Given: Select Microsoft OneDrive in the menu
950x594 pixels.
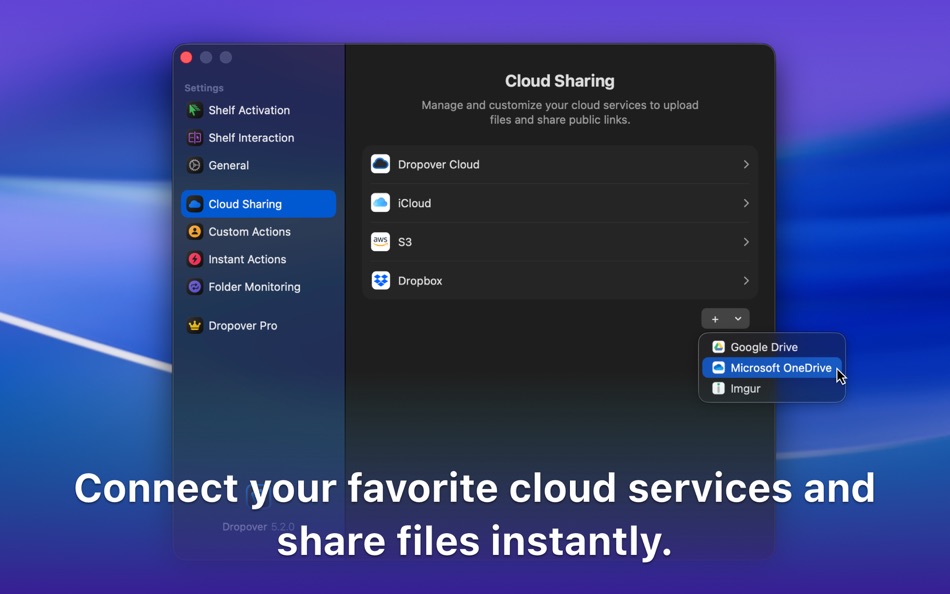Looking at the screenshot, I should pyautogui.click(x=781, y=367).
